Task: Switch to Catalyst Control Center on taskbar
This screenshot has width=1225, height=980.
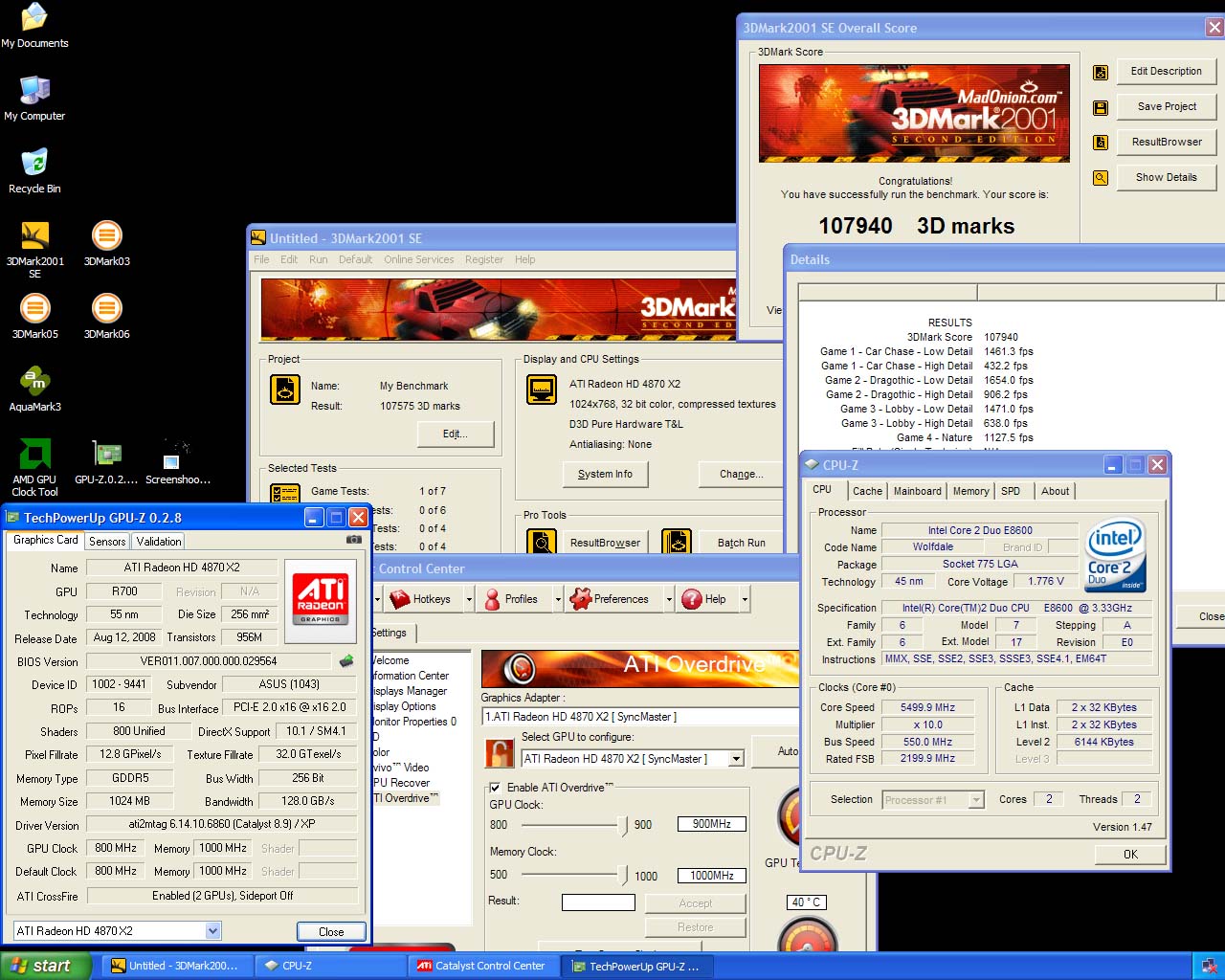Action: click(x=484, y=966)
